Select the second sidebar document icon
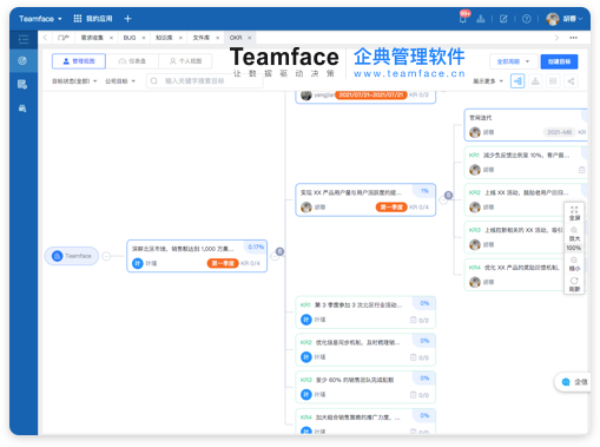This screenshot has height=447, width=600. (23, 85)
